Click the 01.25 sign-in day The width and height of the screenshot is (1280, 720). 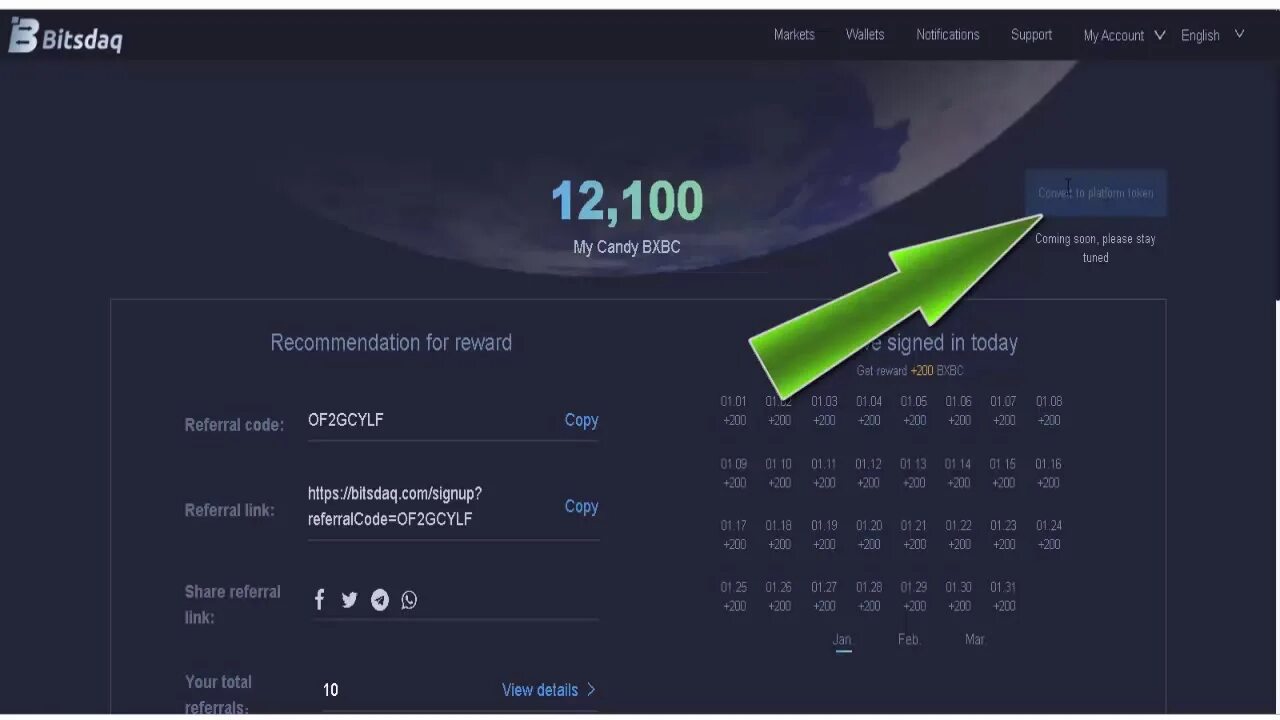[734, 597]
